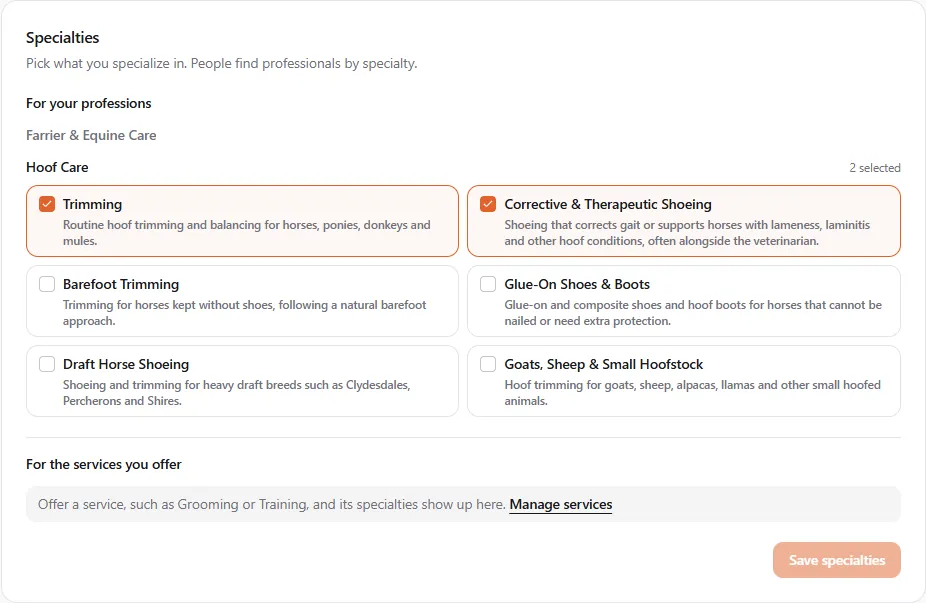Click the Trimming card title
Viewport: 926px width, 603px height.
point(92,204)
